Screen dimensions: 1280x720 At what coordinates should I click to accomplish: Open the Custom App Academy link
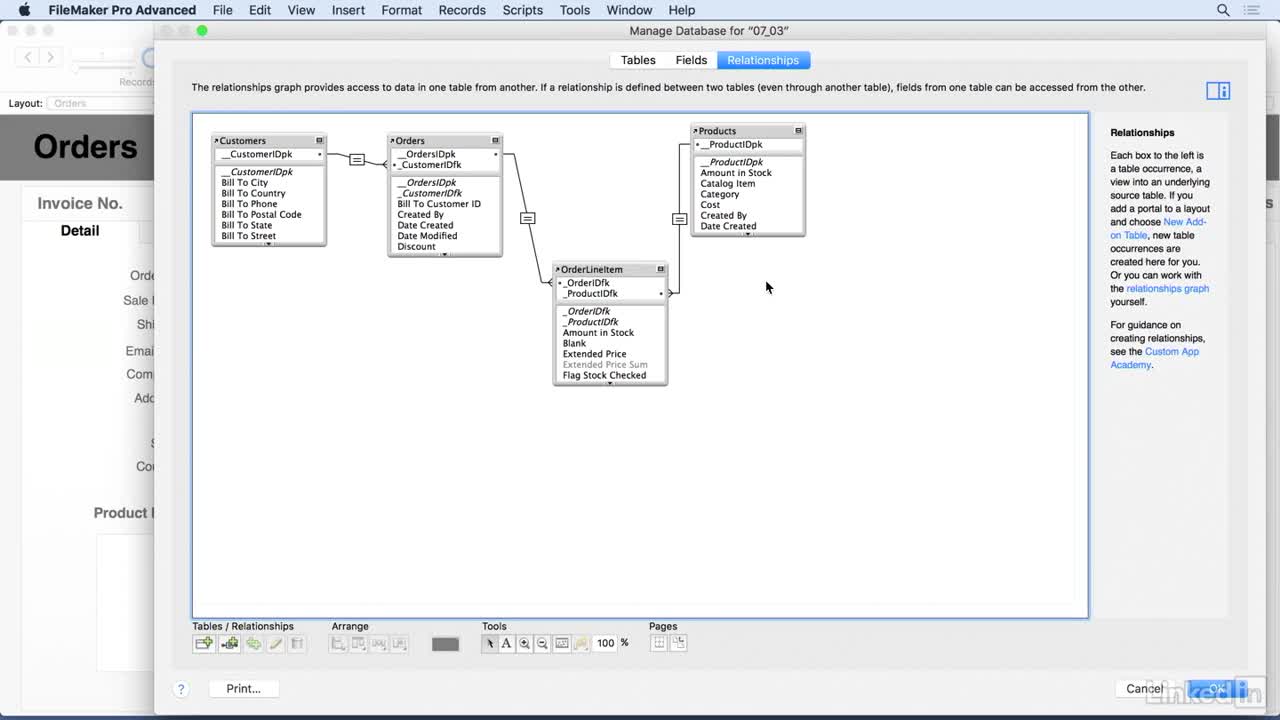click(1154, 358)
